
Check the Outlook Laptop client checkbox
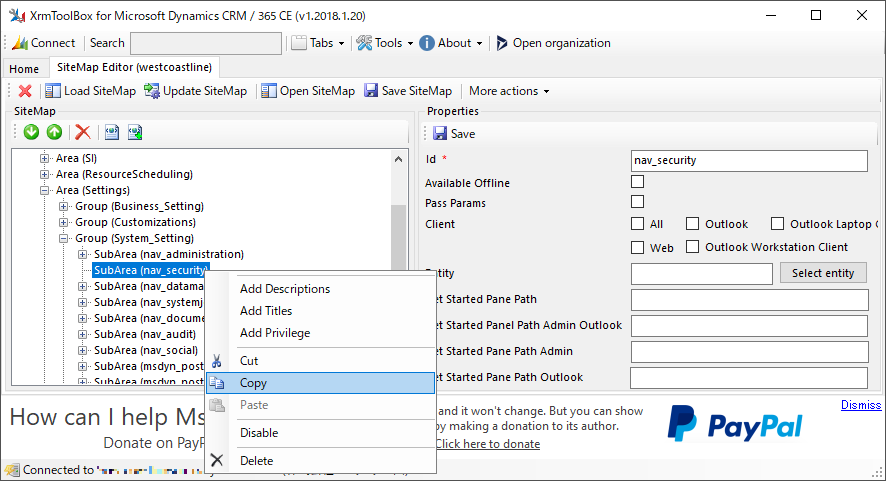(x=778, y=224)
